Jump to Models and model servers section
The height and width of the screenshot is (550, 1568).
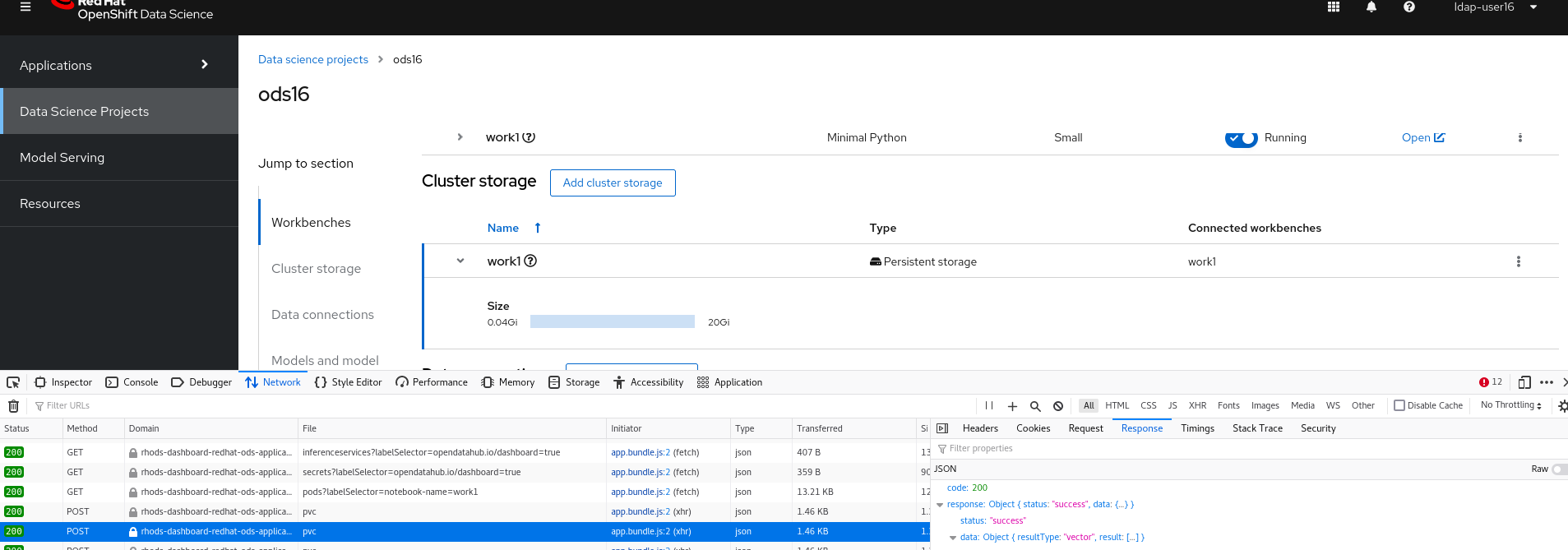pyautogui.click(x=325, y=360)
